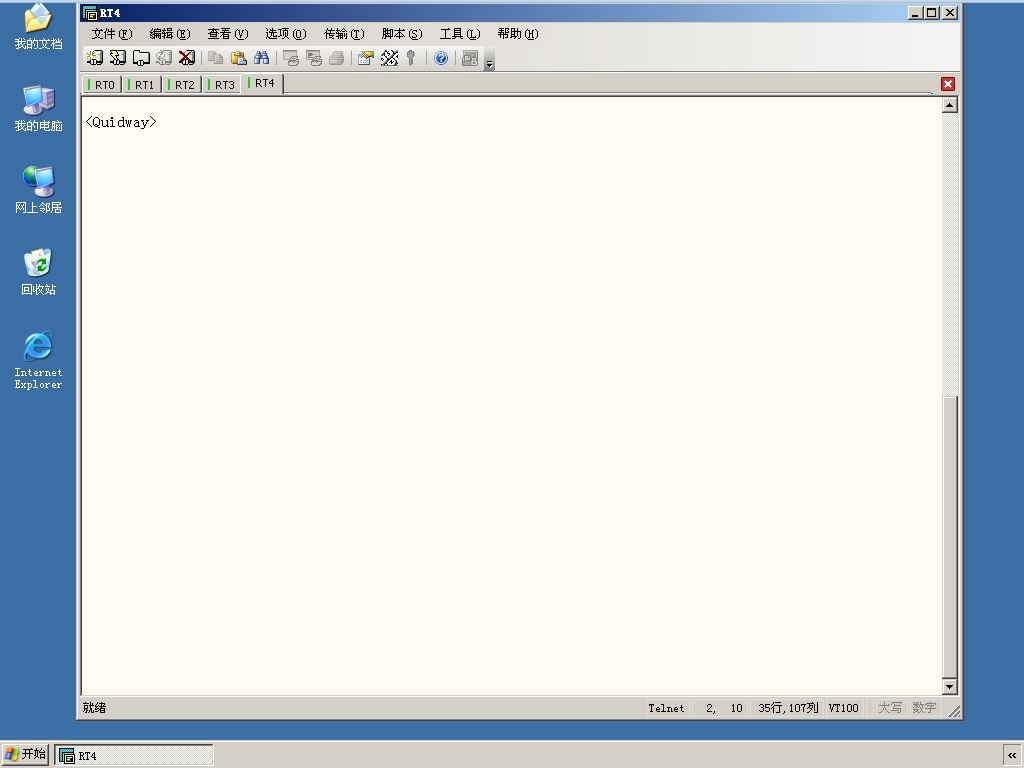Image resolution: width=1024 pixels, height=768 pixels.
Task: Click the Disconnect red X icon
Action: tap(187, 58)
